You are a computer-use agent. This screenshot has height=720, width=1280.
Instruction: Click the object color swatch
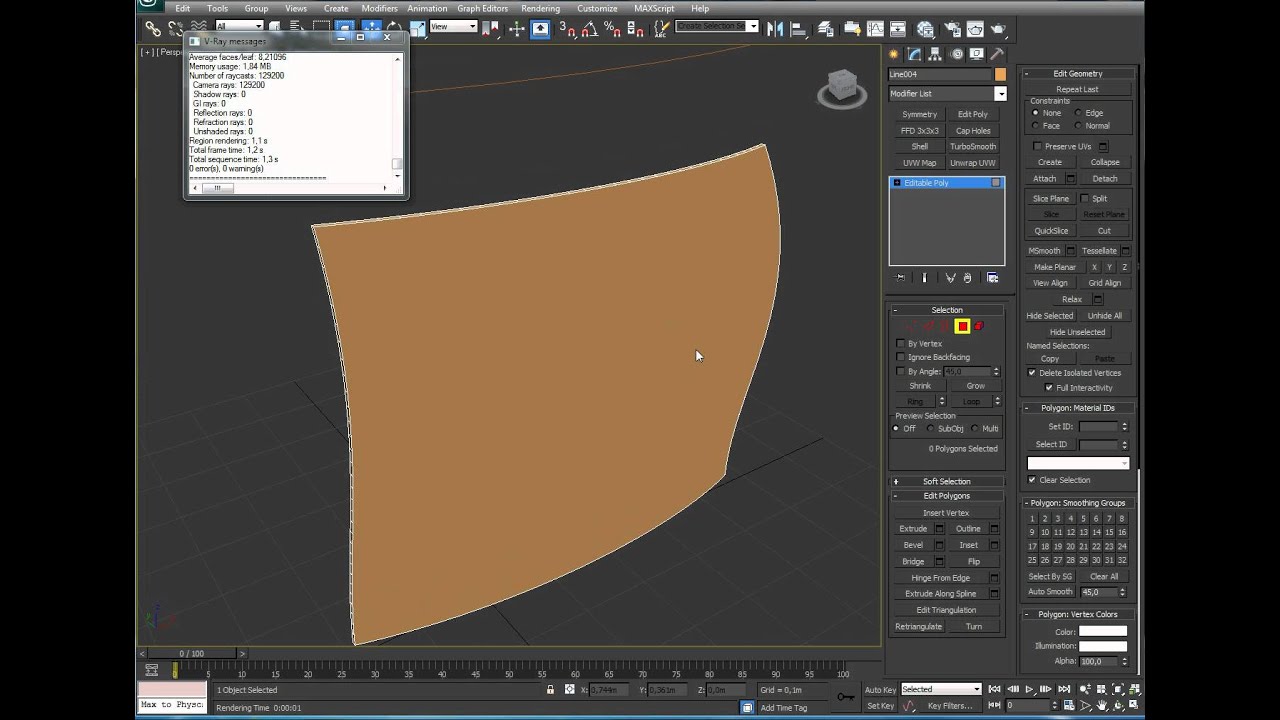pos(1000,74)
